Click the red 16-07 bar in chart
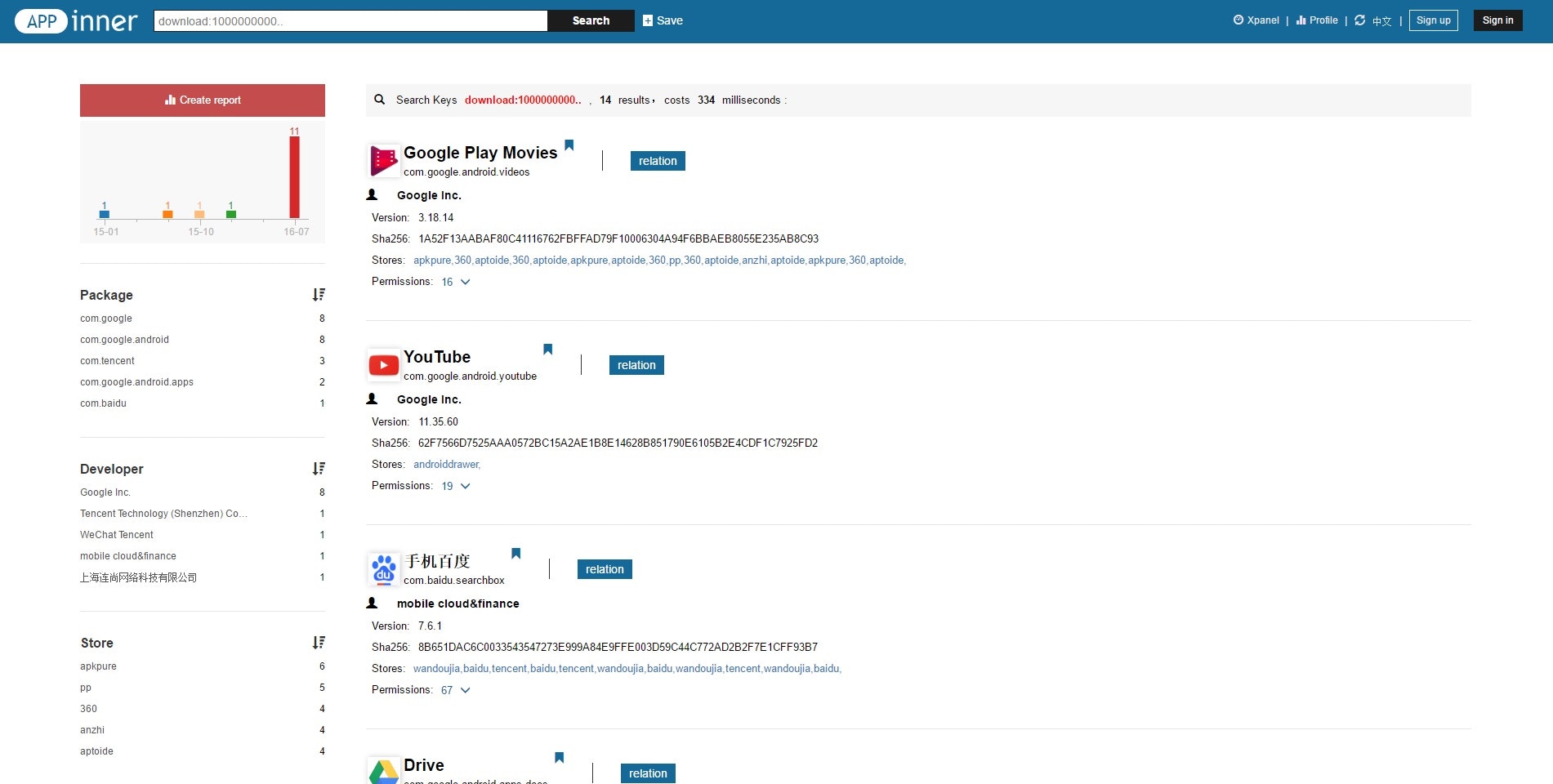Screen dimensions: 1553x784 click(x=295, y=177)
